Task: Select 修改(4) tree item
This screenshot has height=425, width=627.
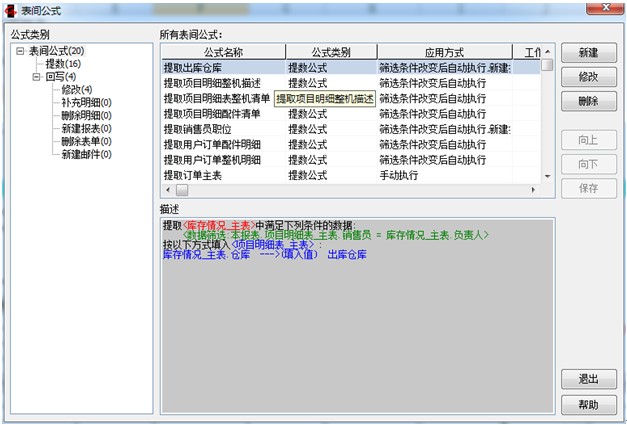Action: 77,90
